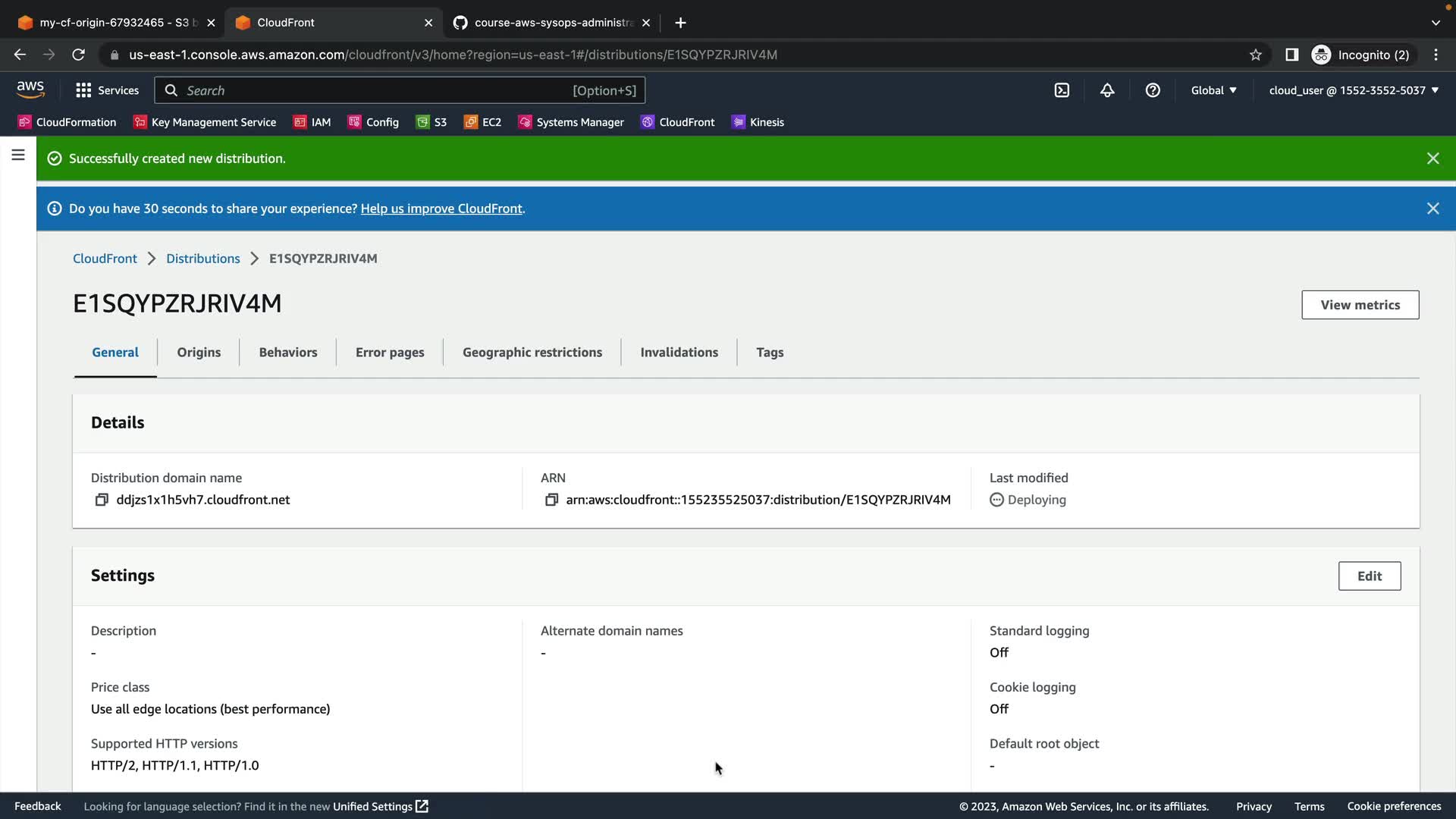Expand the browser tab search chevron
This screenshot has height=819, width=1456.
[1436, 23]
